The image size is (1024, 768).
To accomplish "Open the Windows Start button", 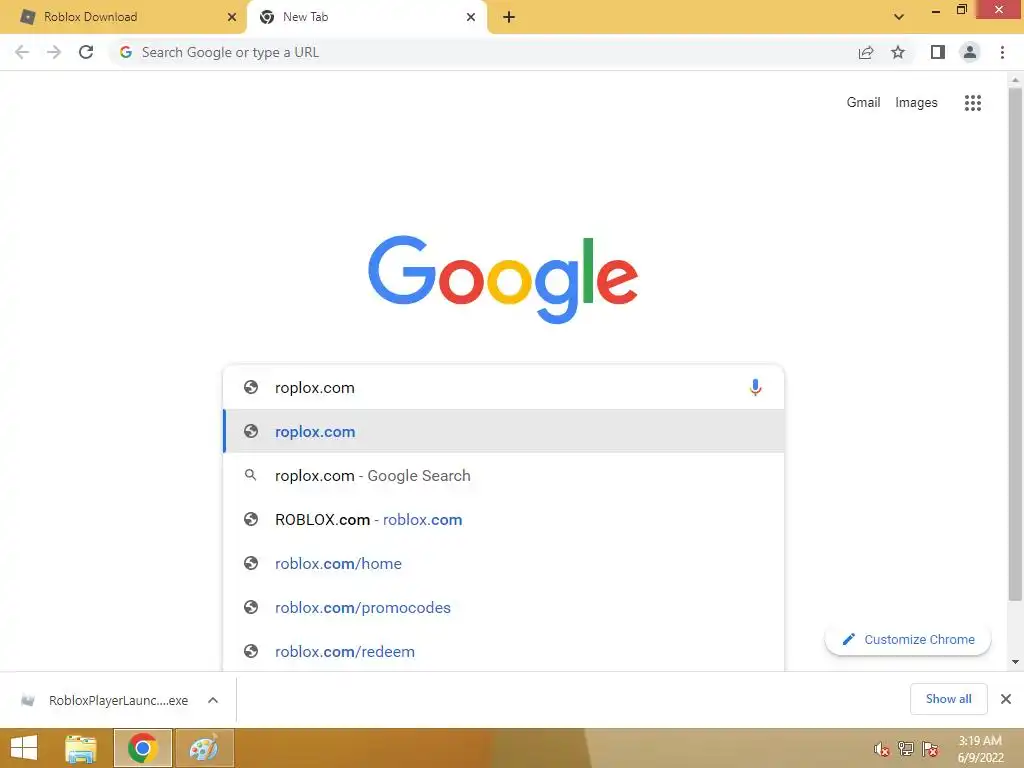I will pos(24,748).
